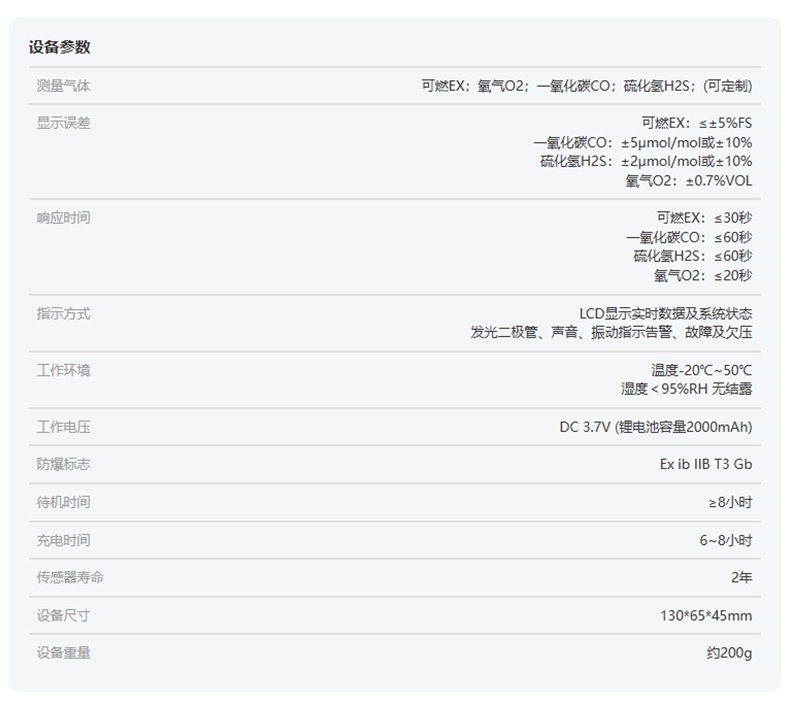This screenshot has height=704, width=790.
Task: Click the 约200g device weight value
Action: 728,653
